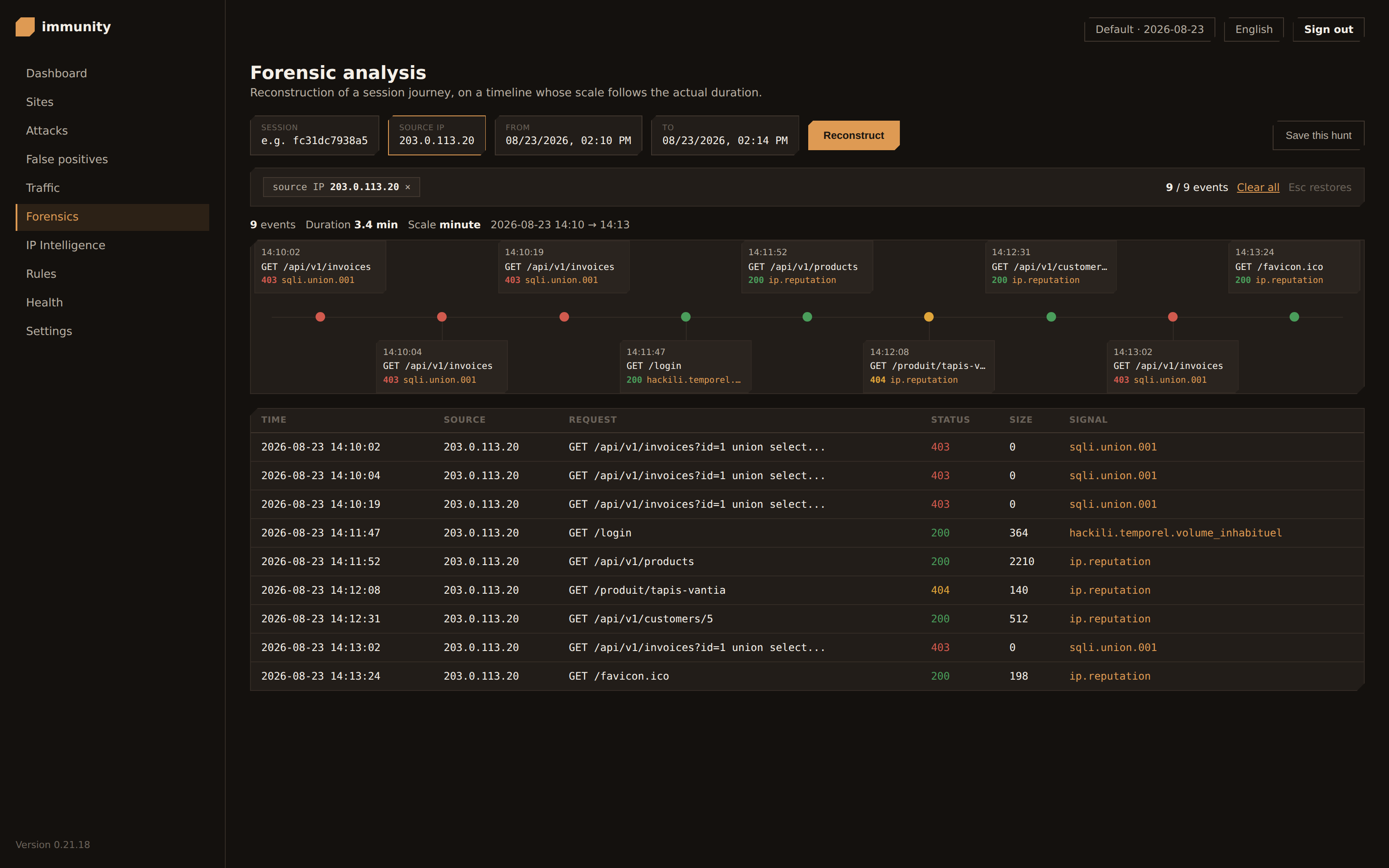Select the Forensics sidebar item

tap(112, 217)
